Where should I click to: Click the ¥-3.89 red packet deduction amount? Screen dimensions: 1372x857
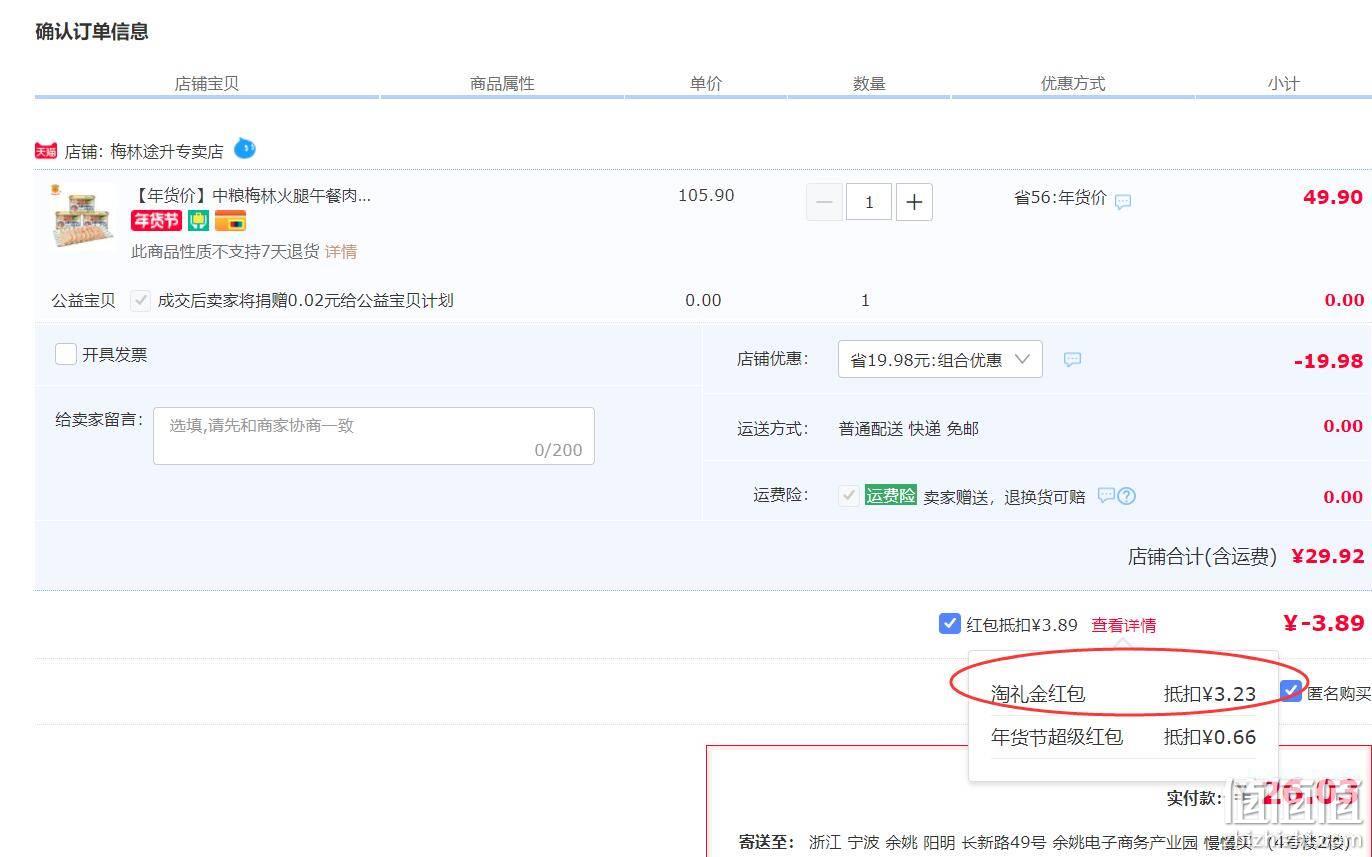point(1324,623)
